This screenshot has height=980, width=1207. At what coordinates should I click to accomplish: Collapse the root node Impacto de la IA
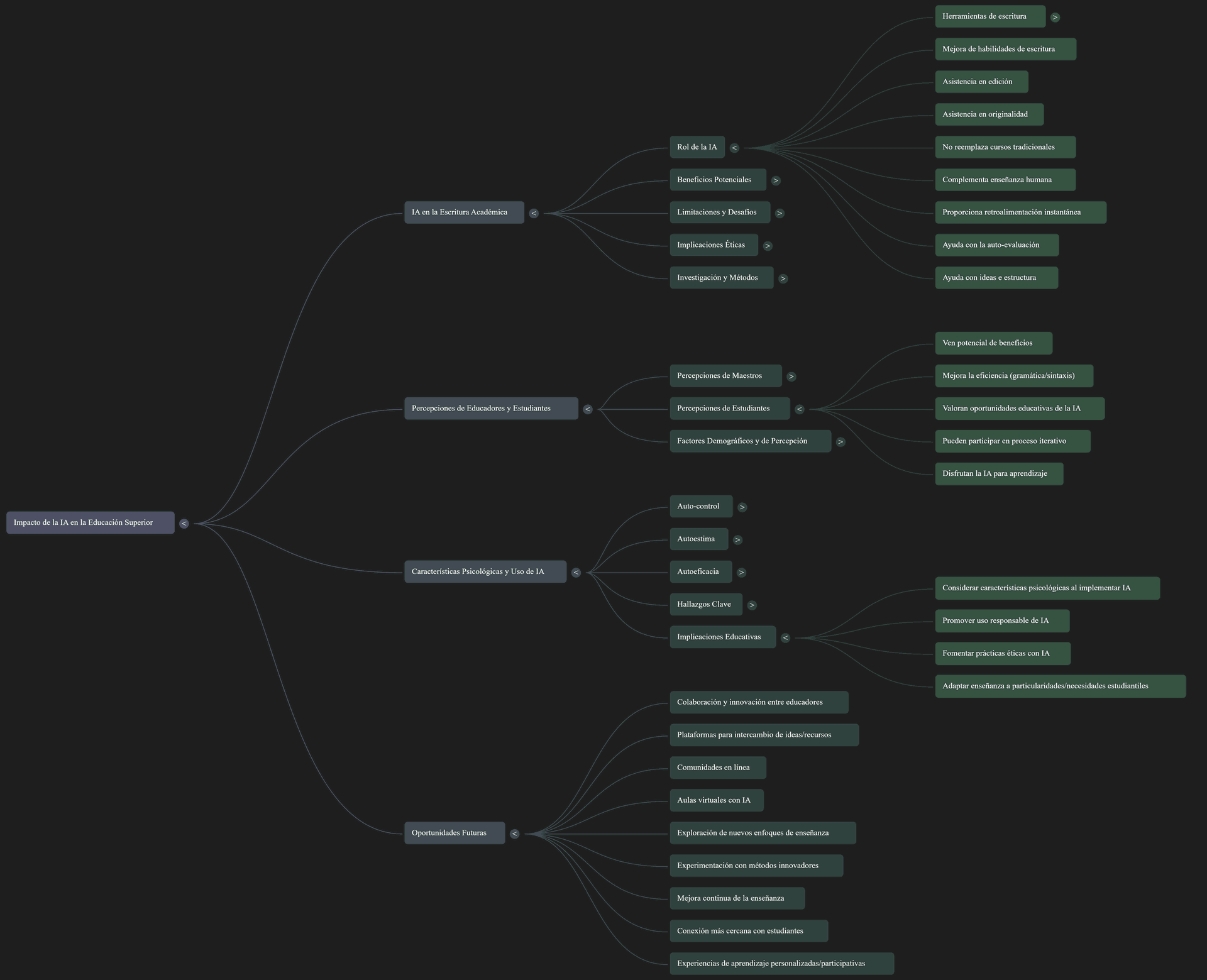point(184,523)
